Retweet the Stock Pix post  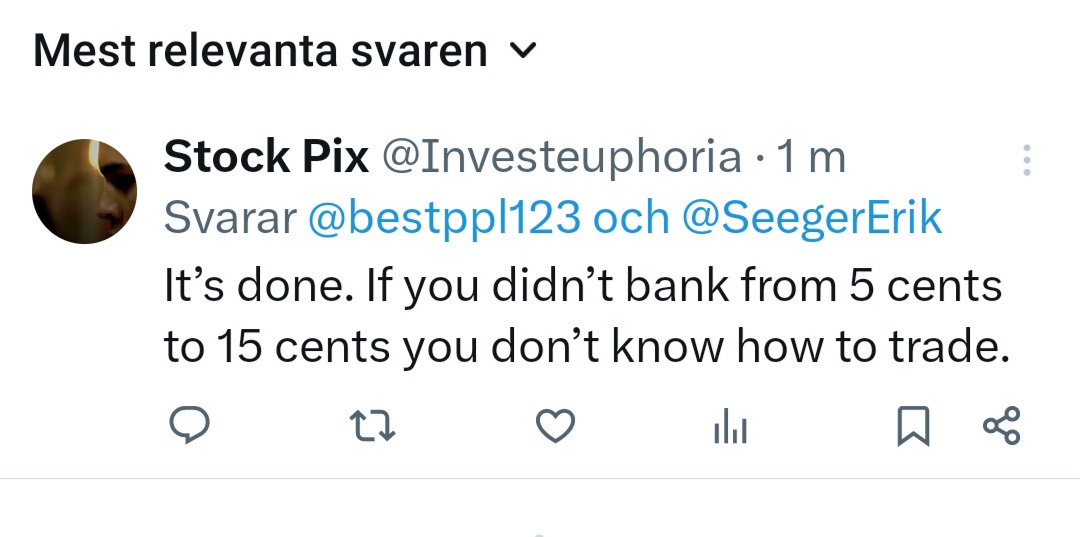tap(372, 425)
